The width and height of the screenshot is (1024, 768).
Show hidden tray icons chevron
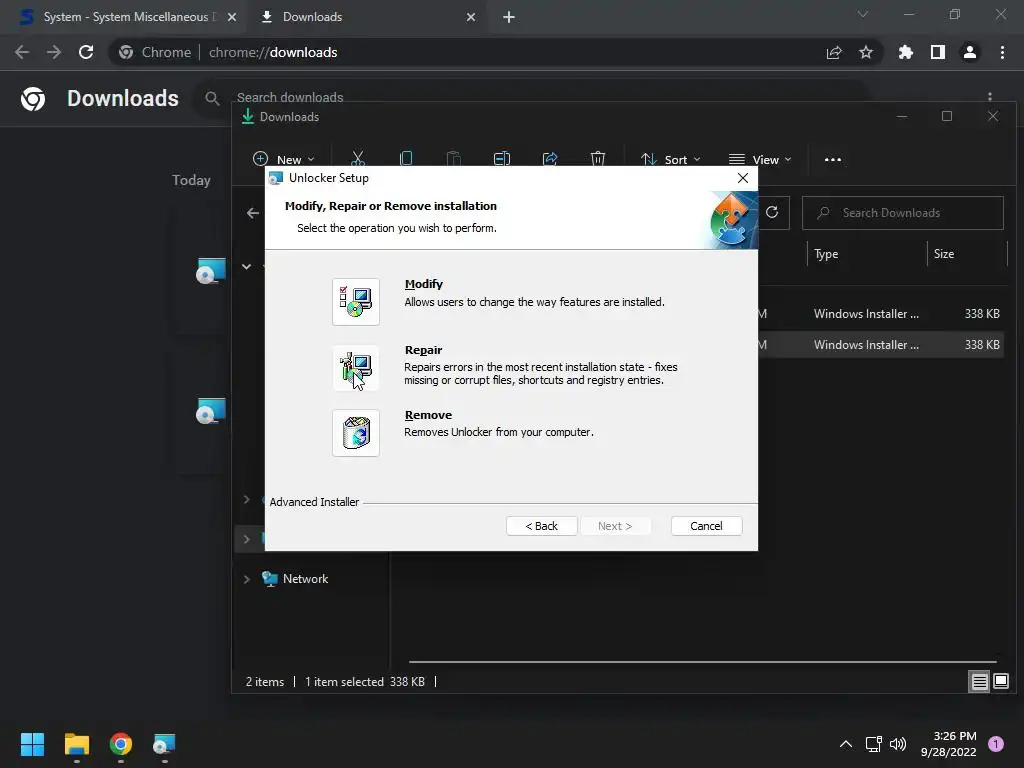(846, 744)
